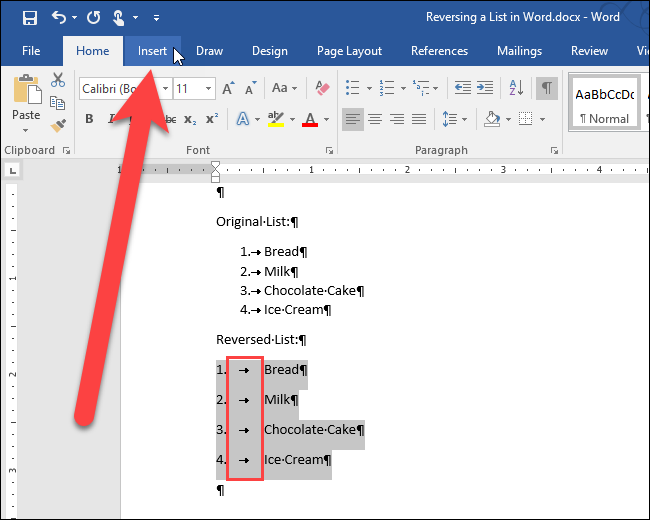Toggle Bold formatting
This screenshot has width=650, height=520.
(88, 120)
